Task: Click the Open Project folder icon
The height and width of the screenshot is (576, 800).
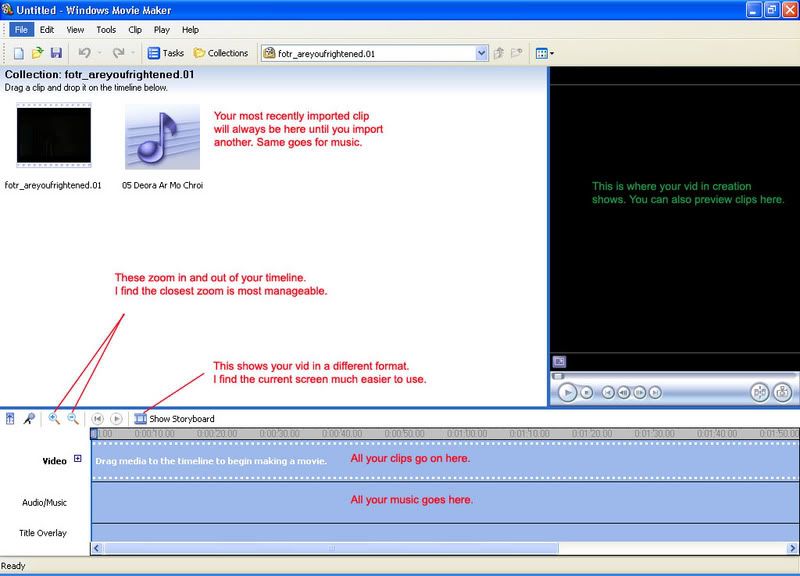Action: pyautogui.click(x=37, y=53)
